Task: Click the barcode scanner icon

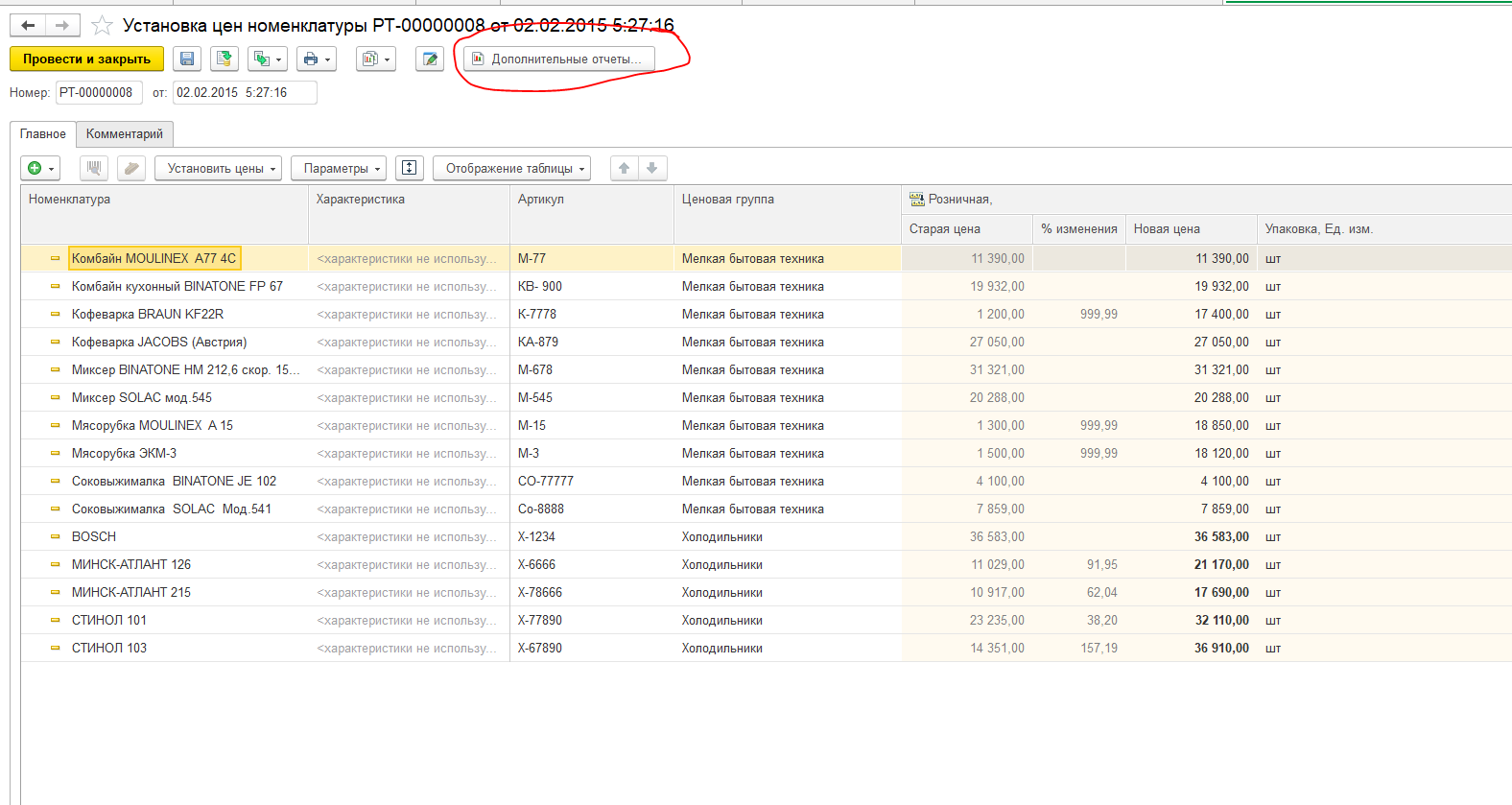Action: pyautogui.click(x=94, y=169)
